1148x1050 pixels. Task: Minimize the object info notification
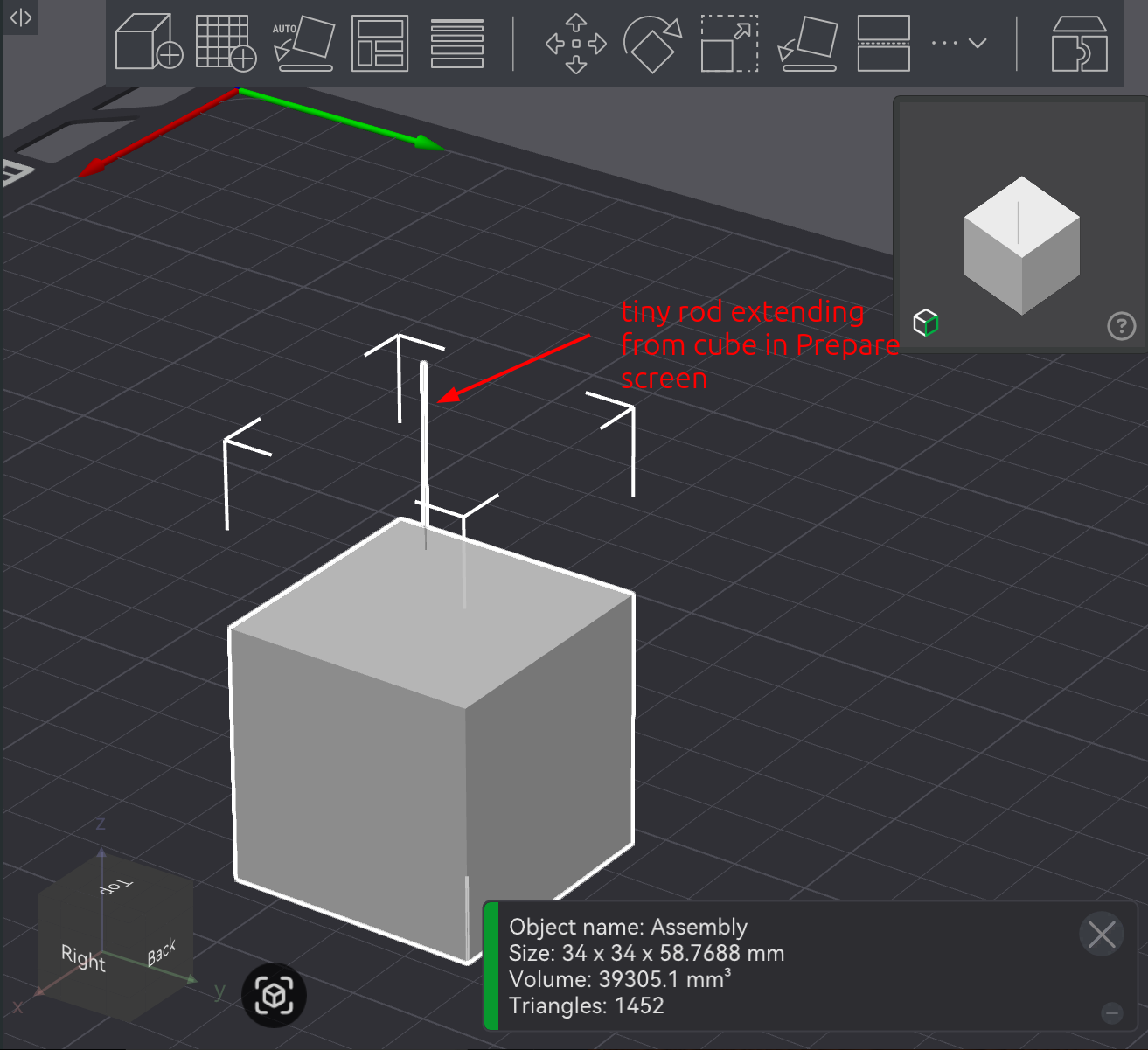coord(1112,1013)
